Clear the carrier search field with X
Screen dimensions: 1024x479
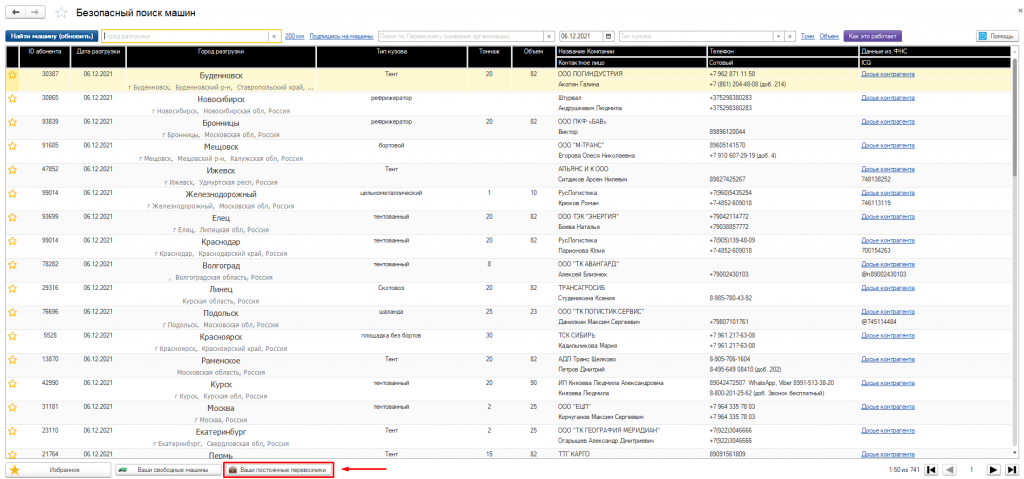point(551,37)
